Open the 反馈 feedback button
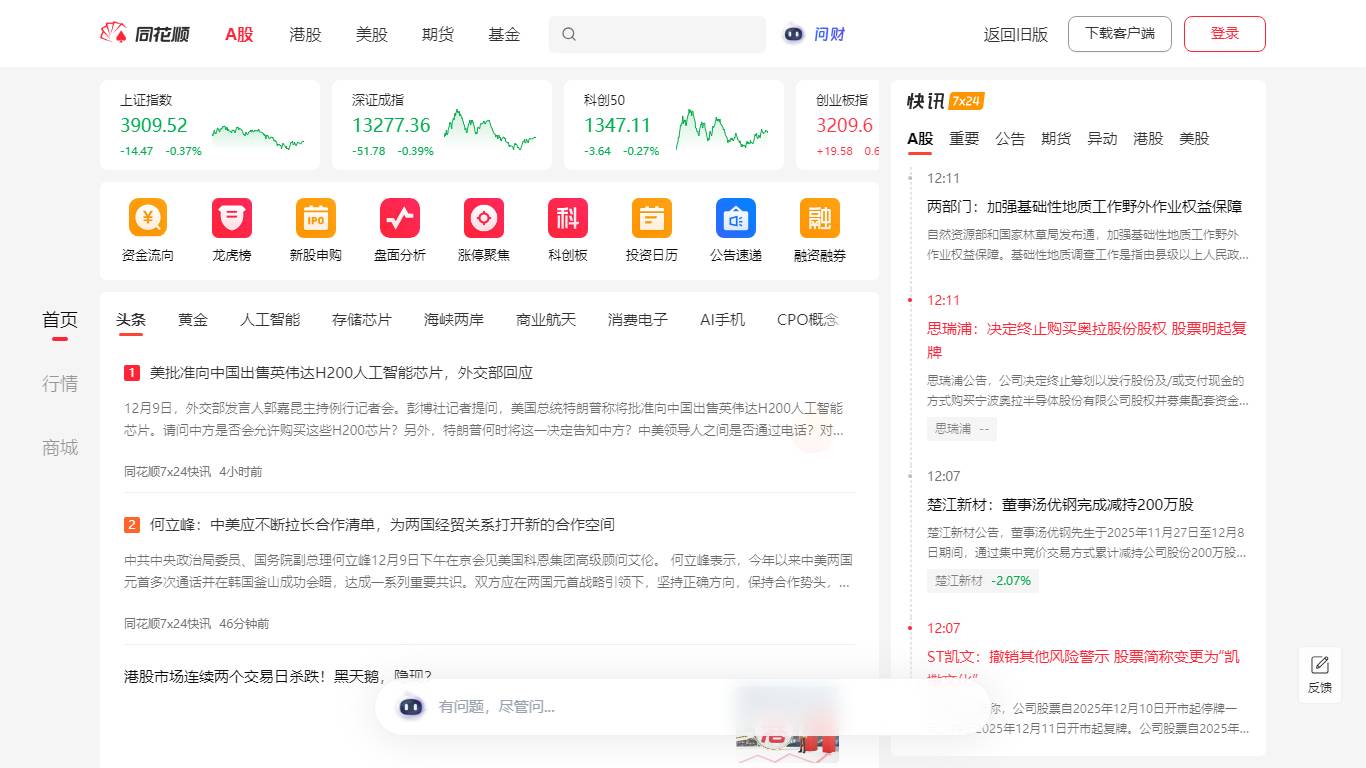The height and width of the screenshot is (768, 1366). click(x=1319, y=675)
